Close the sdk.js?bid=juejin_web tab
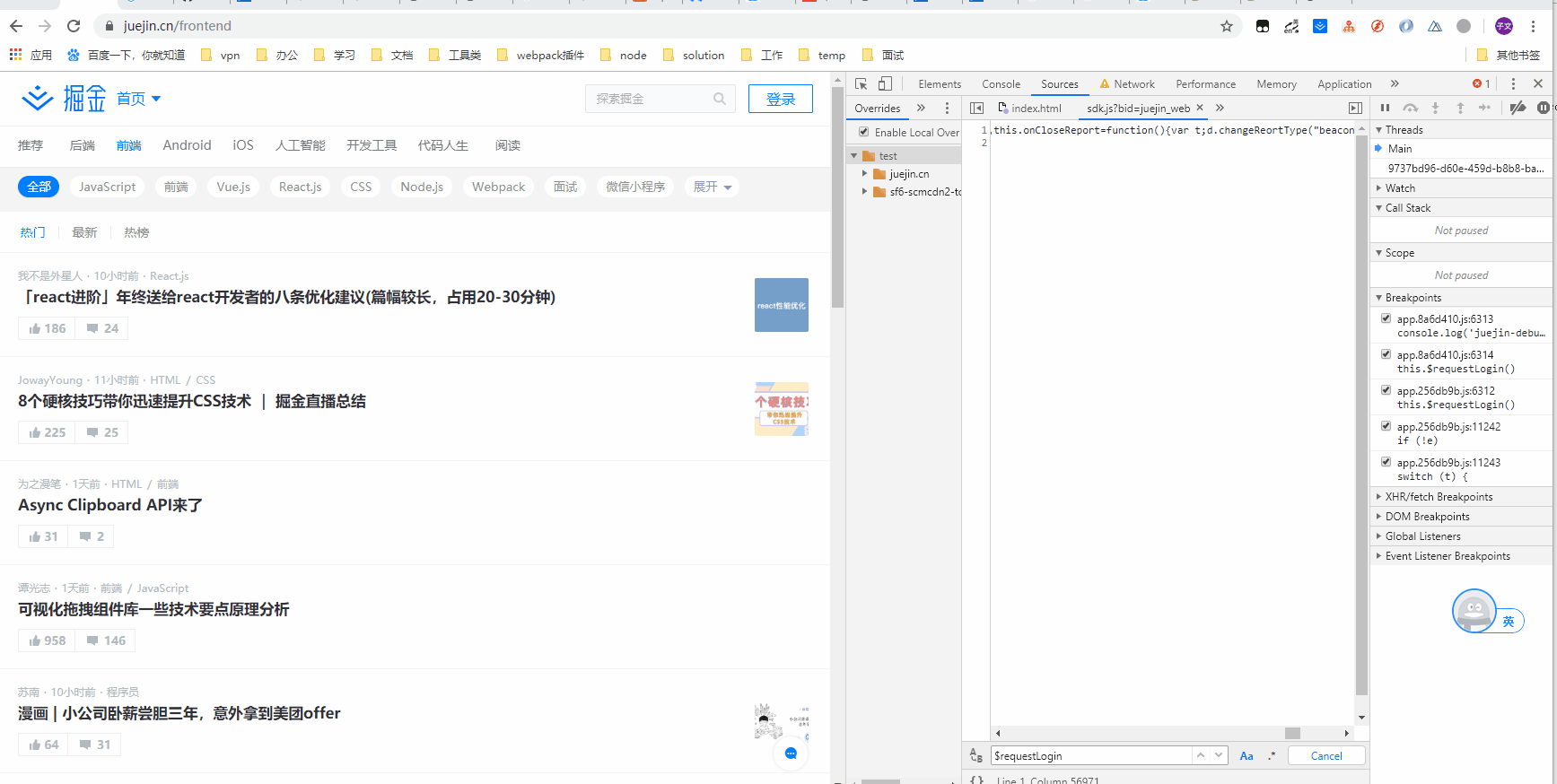The width and height of the screenshot is (1557, 784). pyautogui.click(x=1200, y=108)
